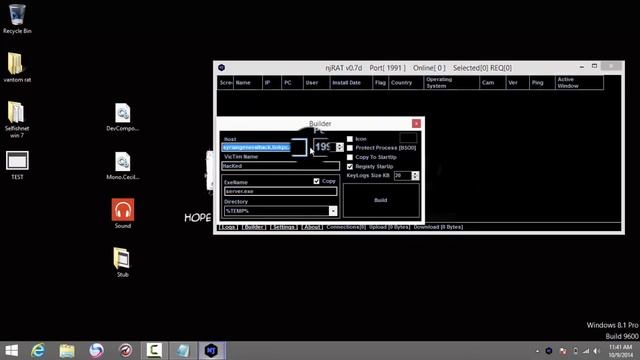Select the vantom rat folder icon
This screenshot has height=360, width=640.
coord(17,67)
